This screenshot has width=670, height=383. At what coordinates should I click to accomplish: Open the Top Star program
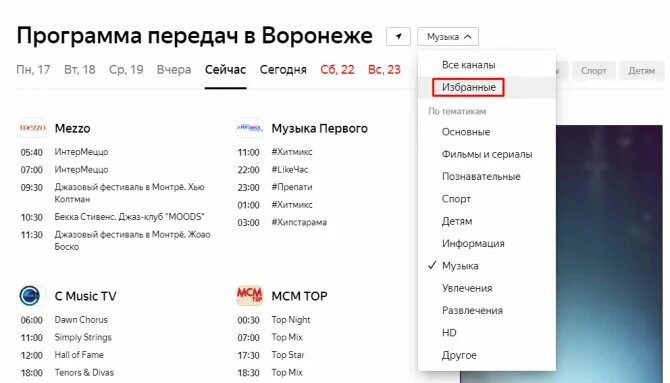(x=288, y=355)
